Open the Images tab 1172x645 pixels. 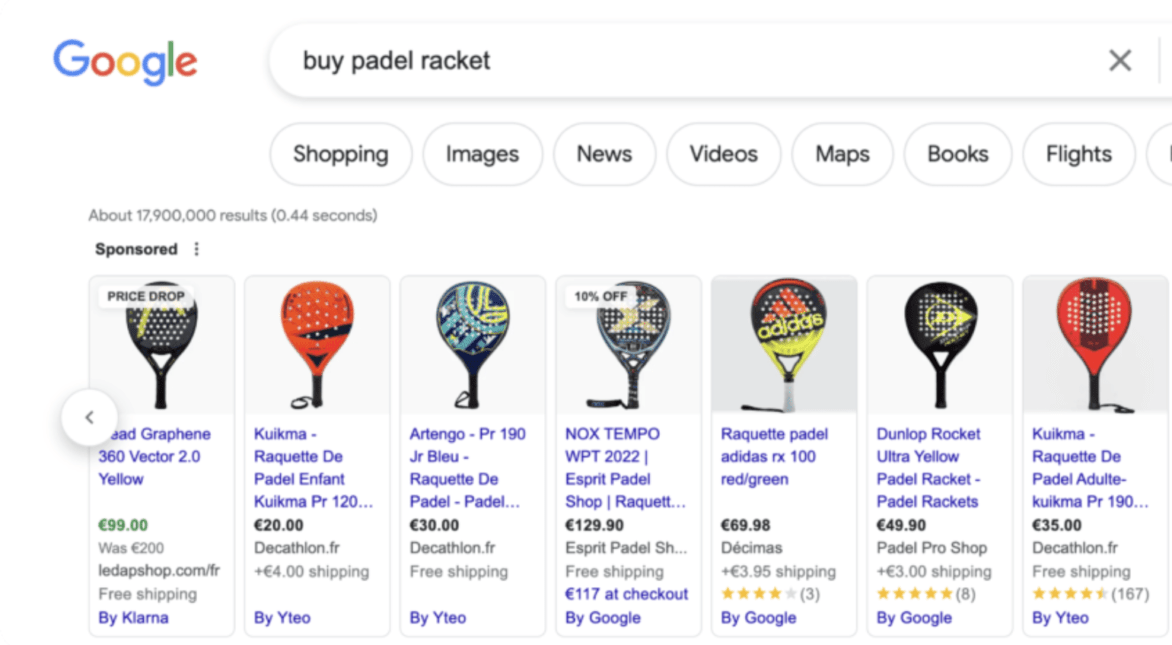click(x=482, y=154)
